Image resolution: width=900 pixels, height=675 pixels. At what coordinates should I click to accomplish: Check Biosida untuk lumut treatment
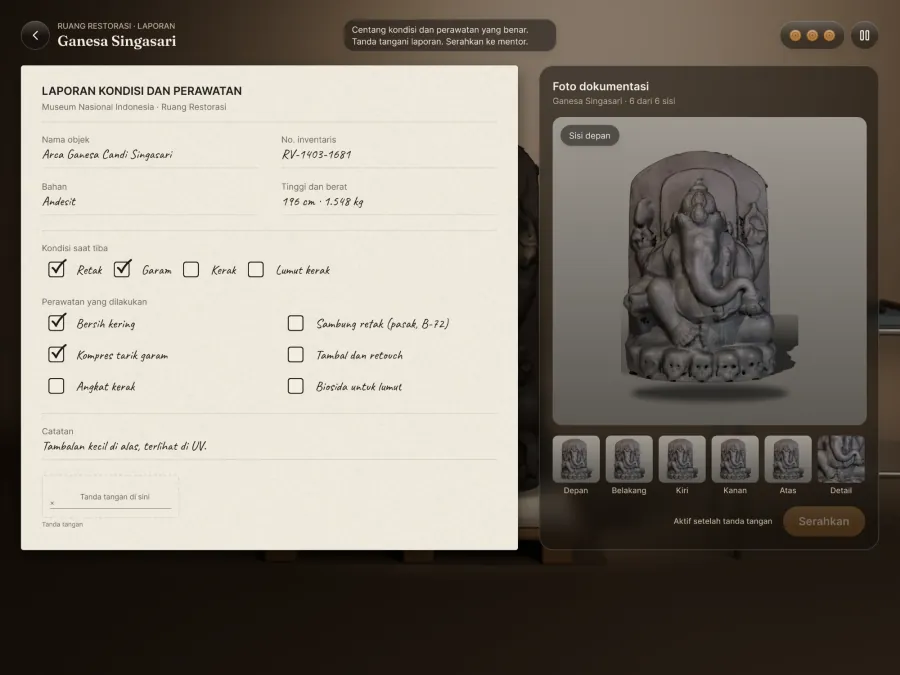click(x=296, y=386)
